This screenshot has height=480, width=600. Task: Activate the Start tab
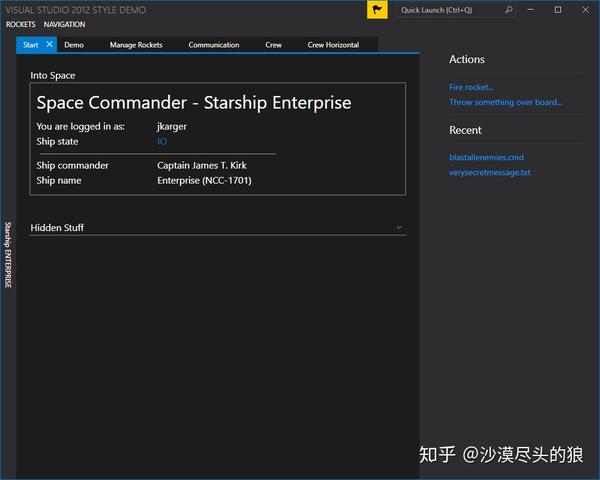tap(31, 45)
